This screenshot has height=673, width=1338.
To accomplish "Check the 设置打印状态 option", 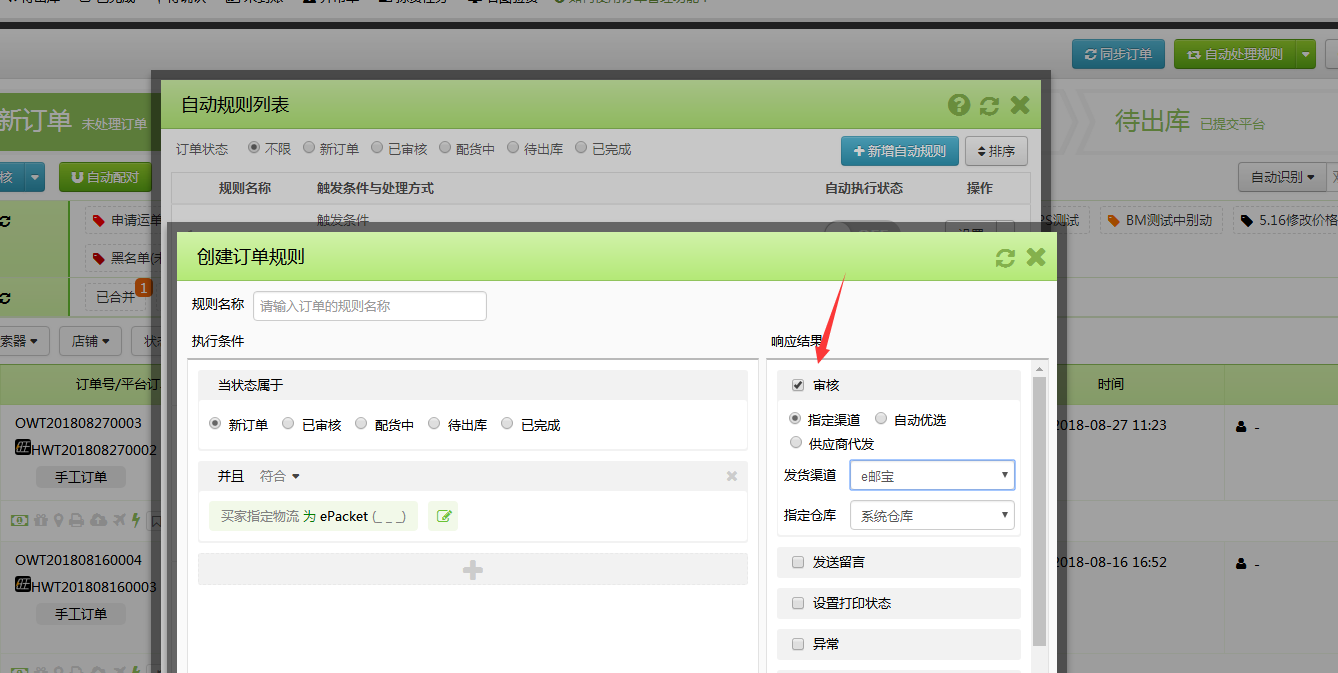I will (x=798, y=603).
